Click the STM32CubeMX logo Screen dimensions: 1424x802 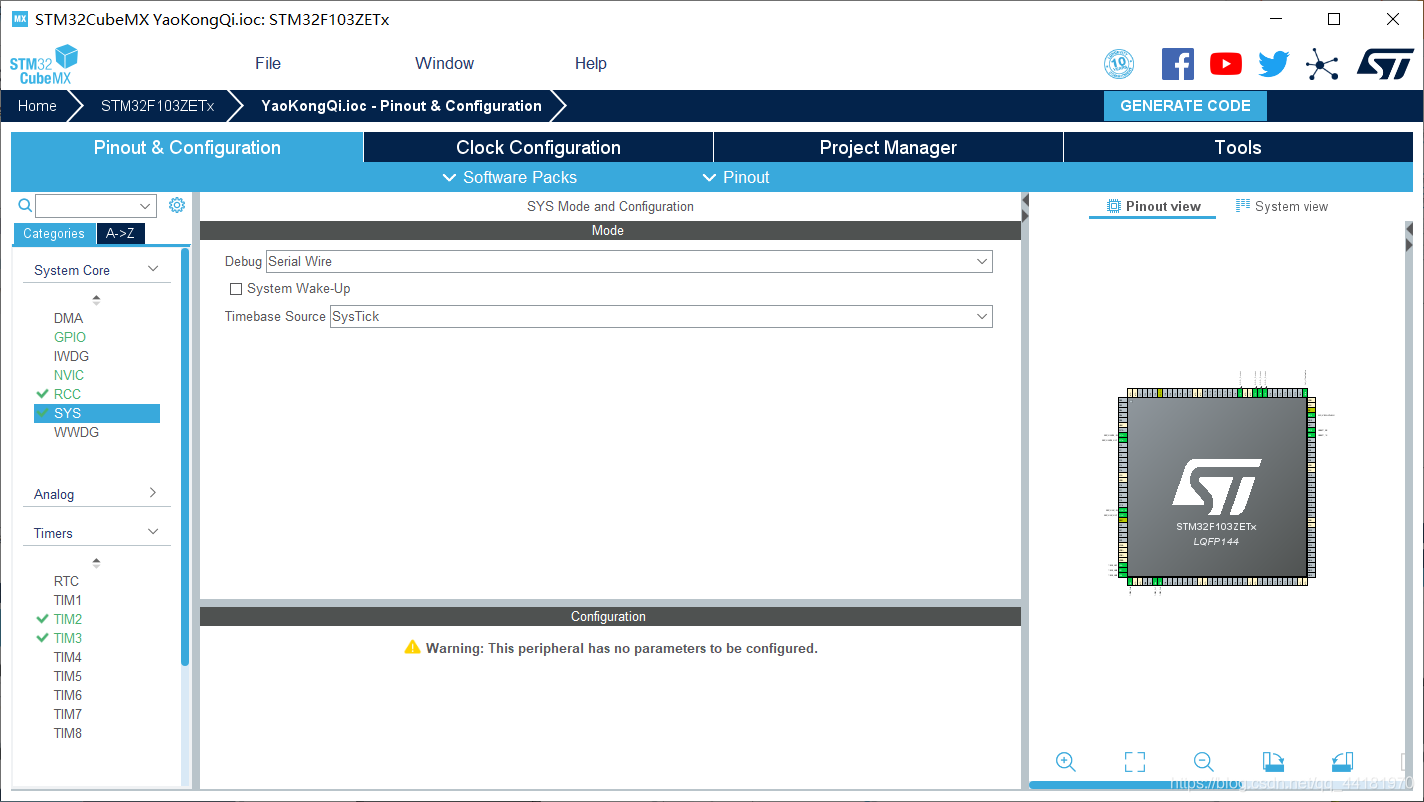[44, 64]
